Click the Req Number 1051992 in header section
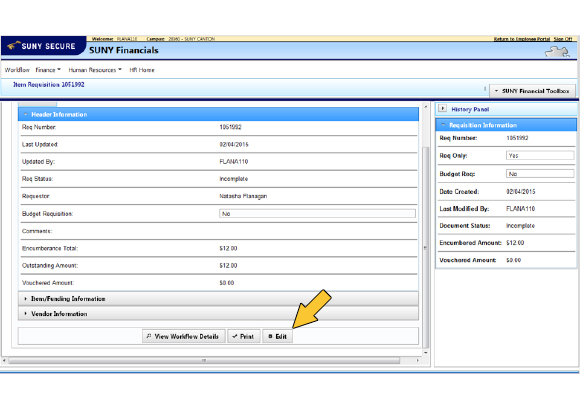 pos(230,127)
